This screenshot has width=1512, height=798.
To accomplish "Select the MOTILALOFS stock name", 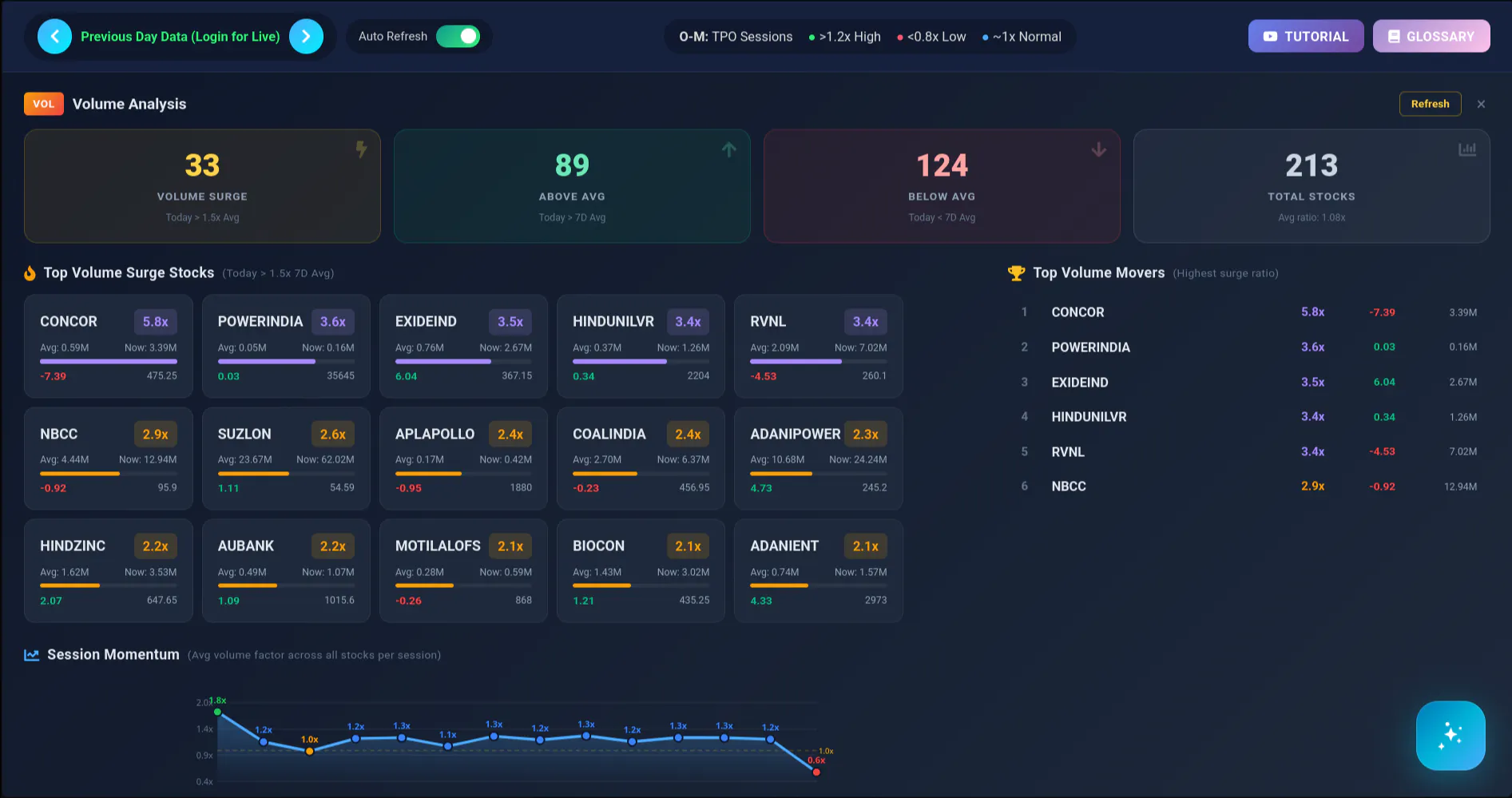I will click(x=438, y=546).
